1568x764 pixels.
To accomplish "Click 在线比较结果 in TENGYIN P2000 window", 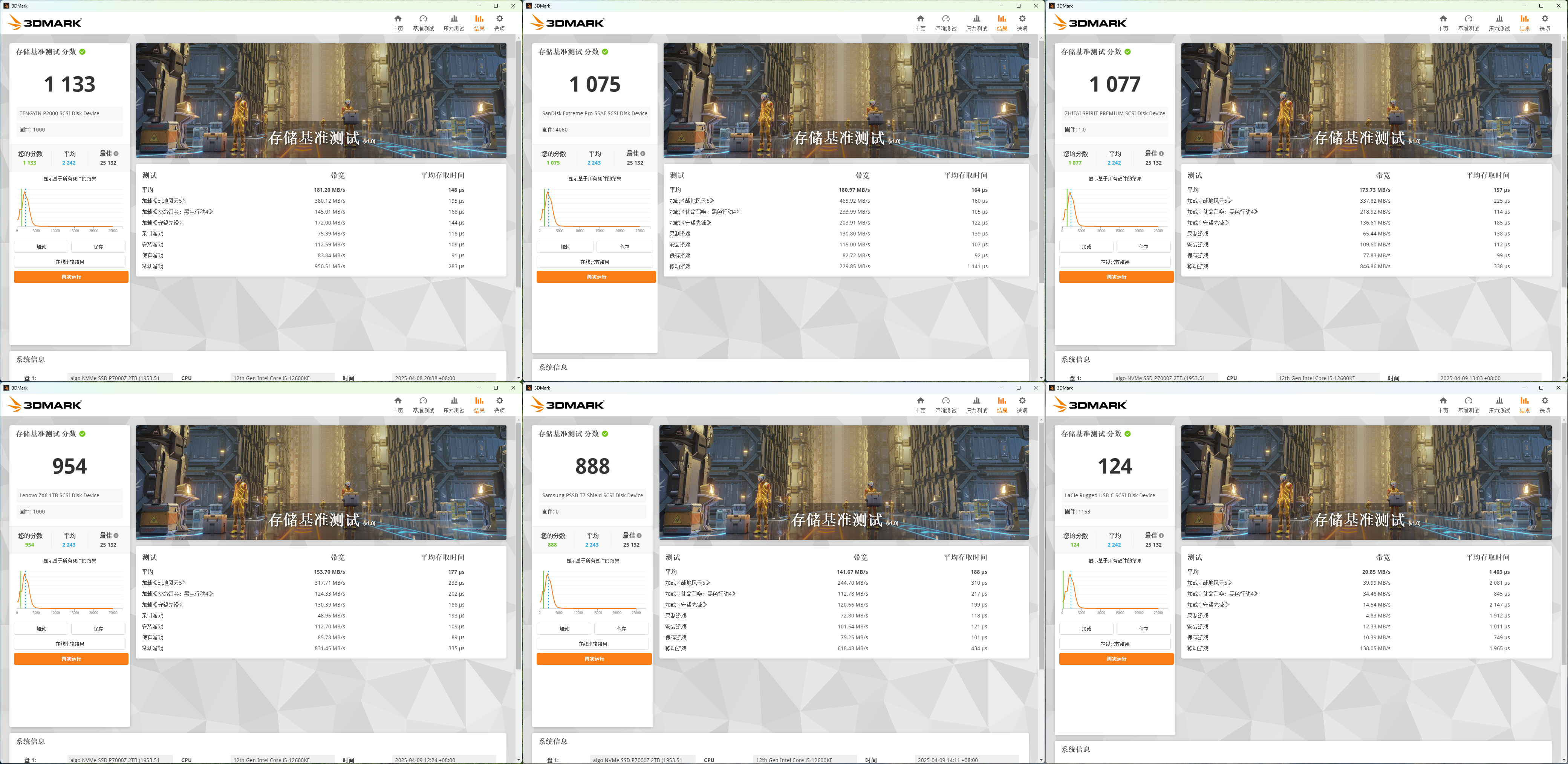I will (69, 262).
